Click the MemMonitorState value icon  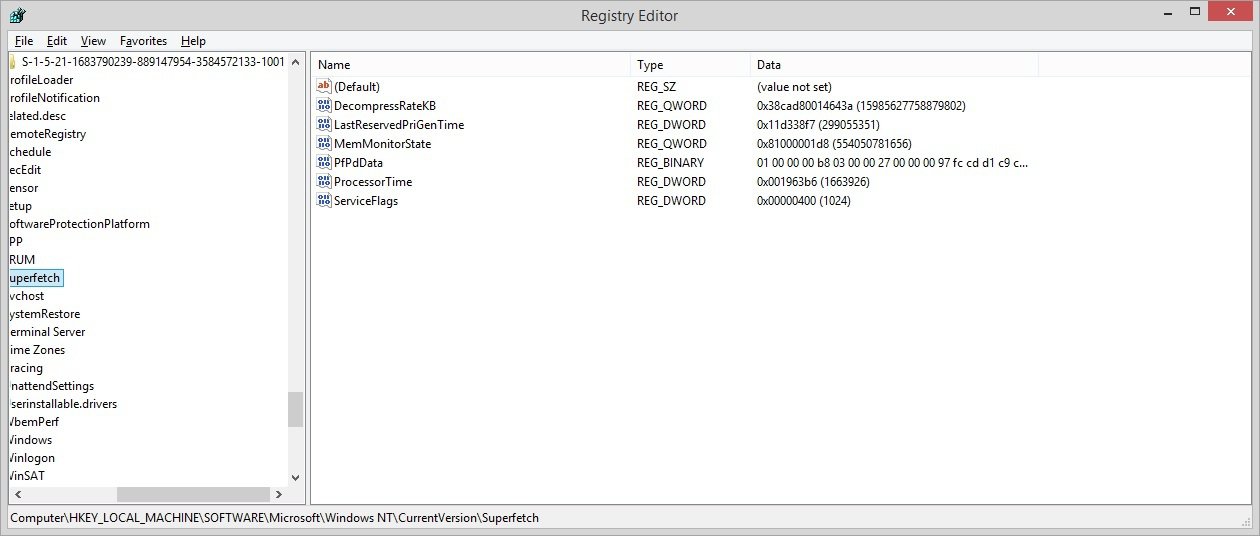click(323, 144)
